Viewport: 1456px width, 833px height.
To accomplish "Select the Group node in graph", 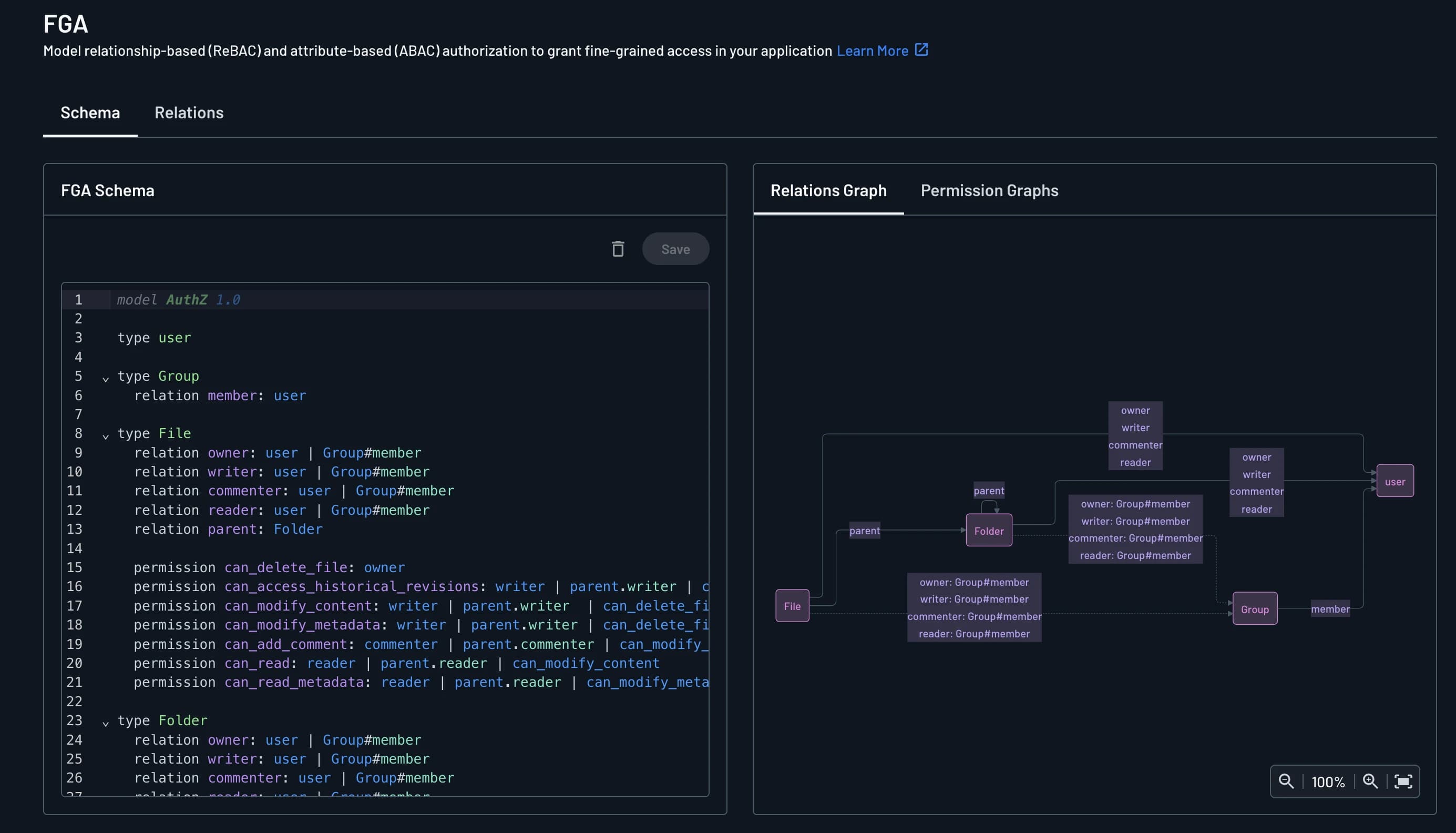I will pos(1255,609).
